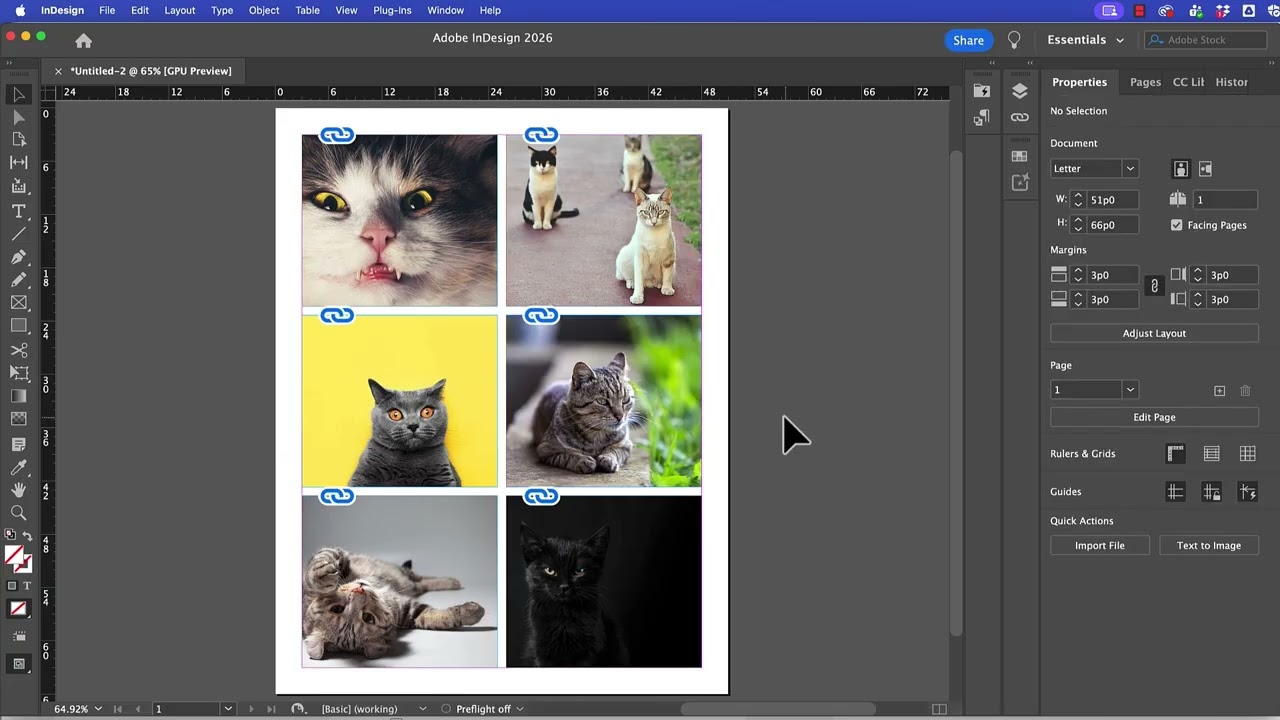Open the page number dropdown in status bar

pos(228,709)
